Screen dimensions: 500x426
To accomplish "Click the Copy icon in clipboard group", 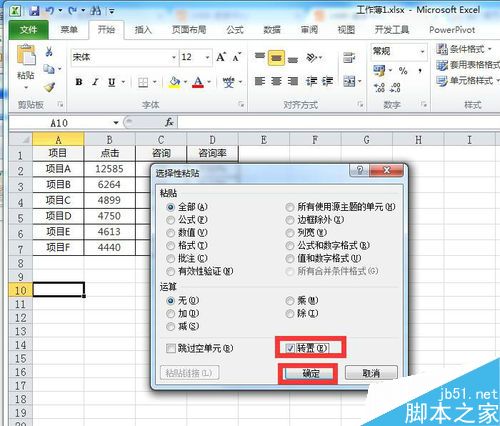I will (x=49, y=69).
